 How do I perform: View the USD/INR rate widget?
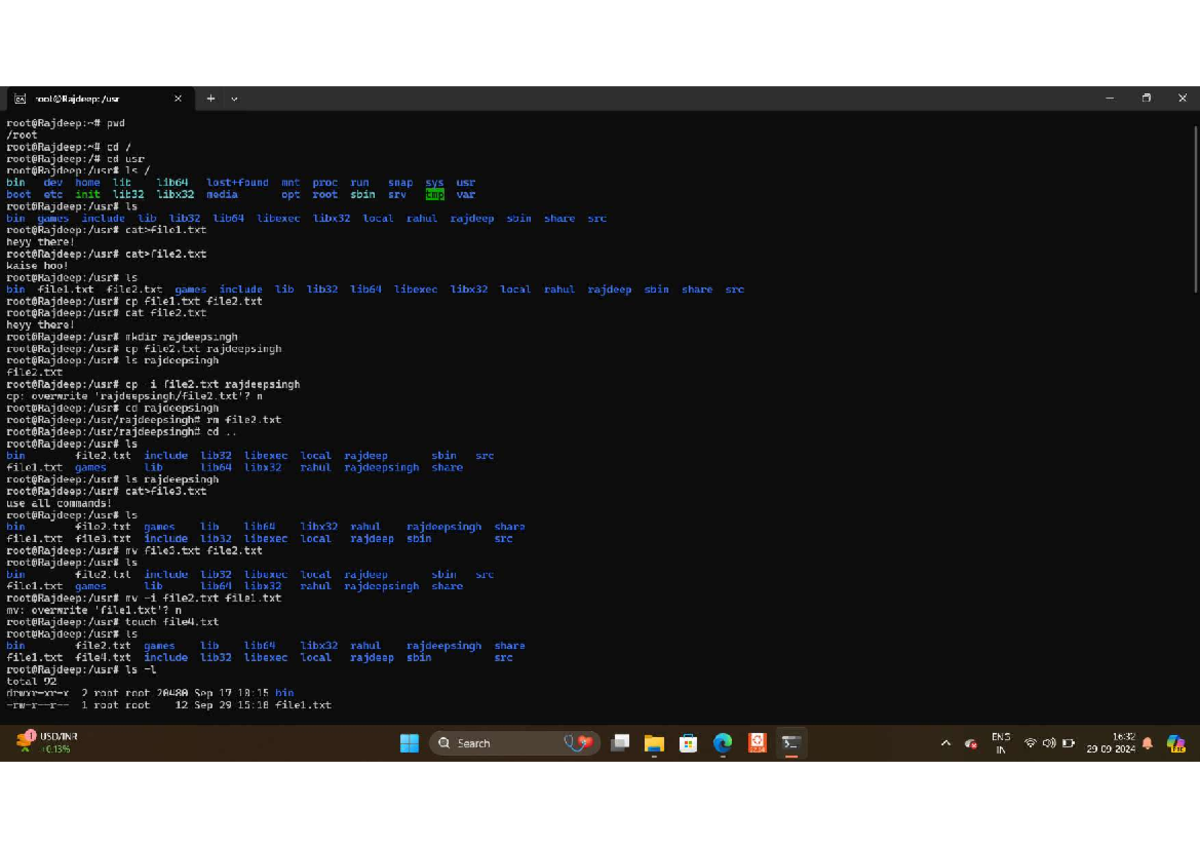tap(45, 742)
